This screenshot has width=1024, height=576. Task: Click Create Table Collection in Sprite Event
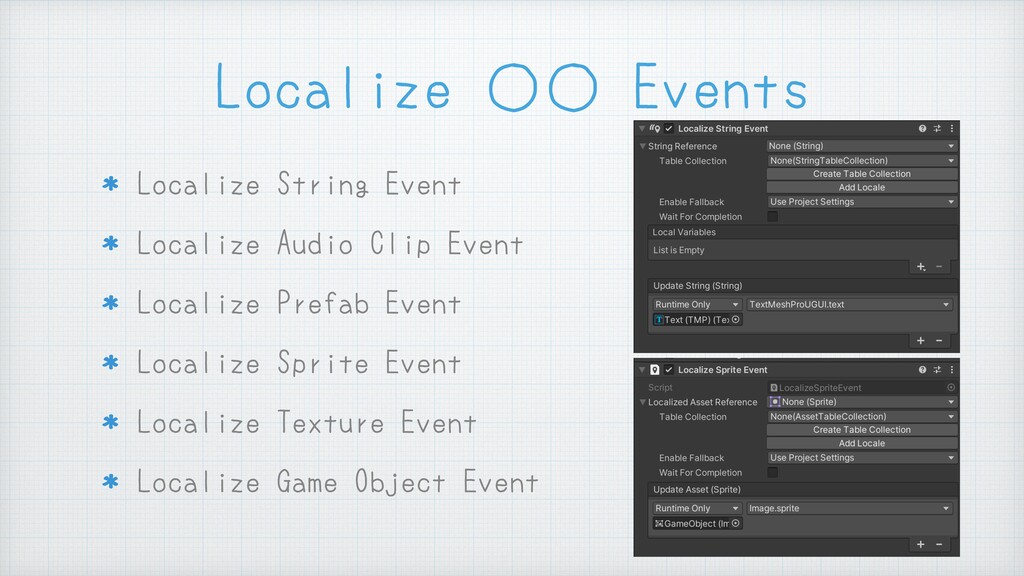861,430
